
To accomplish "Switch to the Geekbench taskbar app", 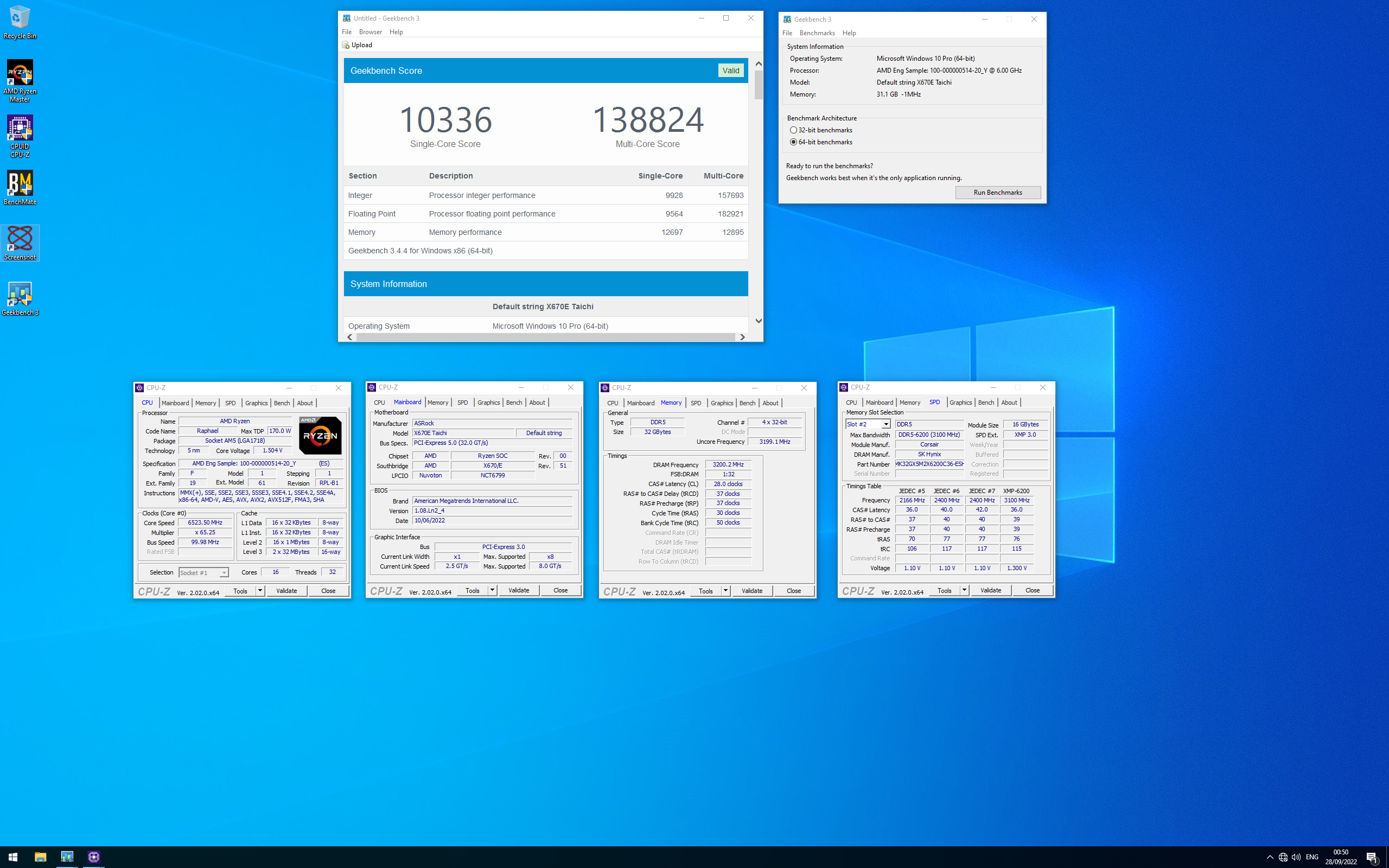I will pyautogui.click(x=67, y=857).
